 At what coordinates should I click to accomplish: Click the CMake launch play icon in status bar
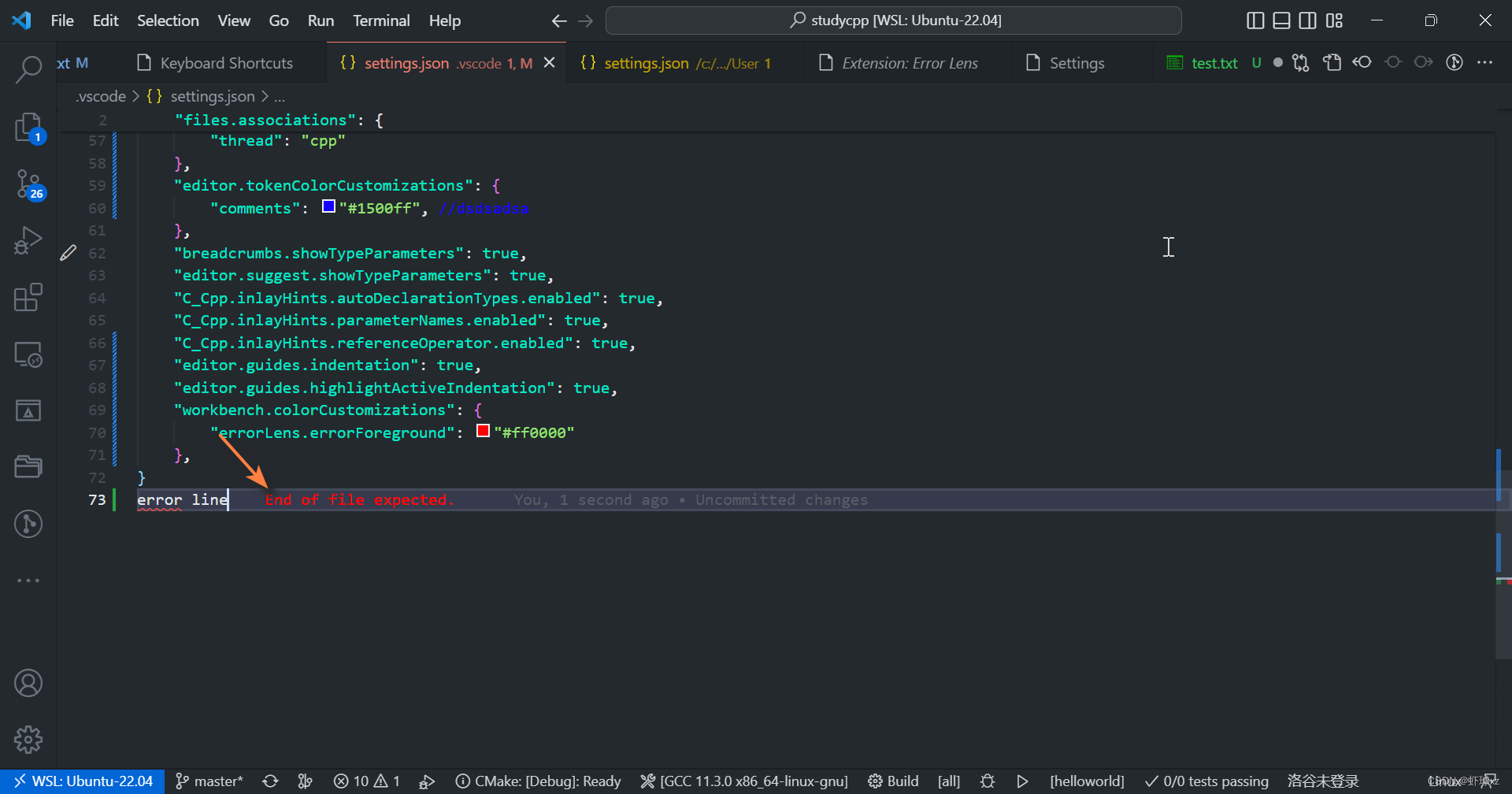pyautogui.click(x=1022, y=781)
